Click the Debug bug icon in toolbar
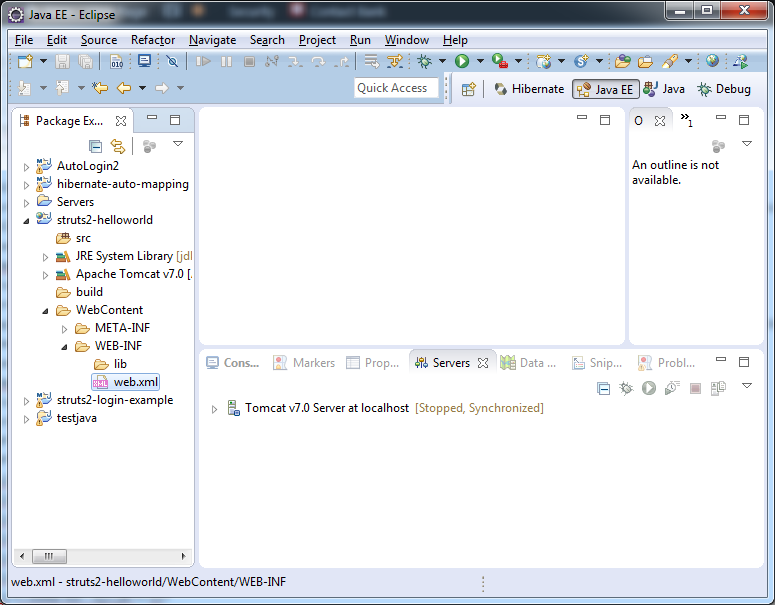Viewport: 775px width, 605px height. 424,61
